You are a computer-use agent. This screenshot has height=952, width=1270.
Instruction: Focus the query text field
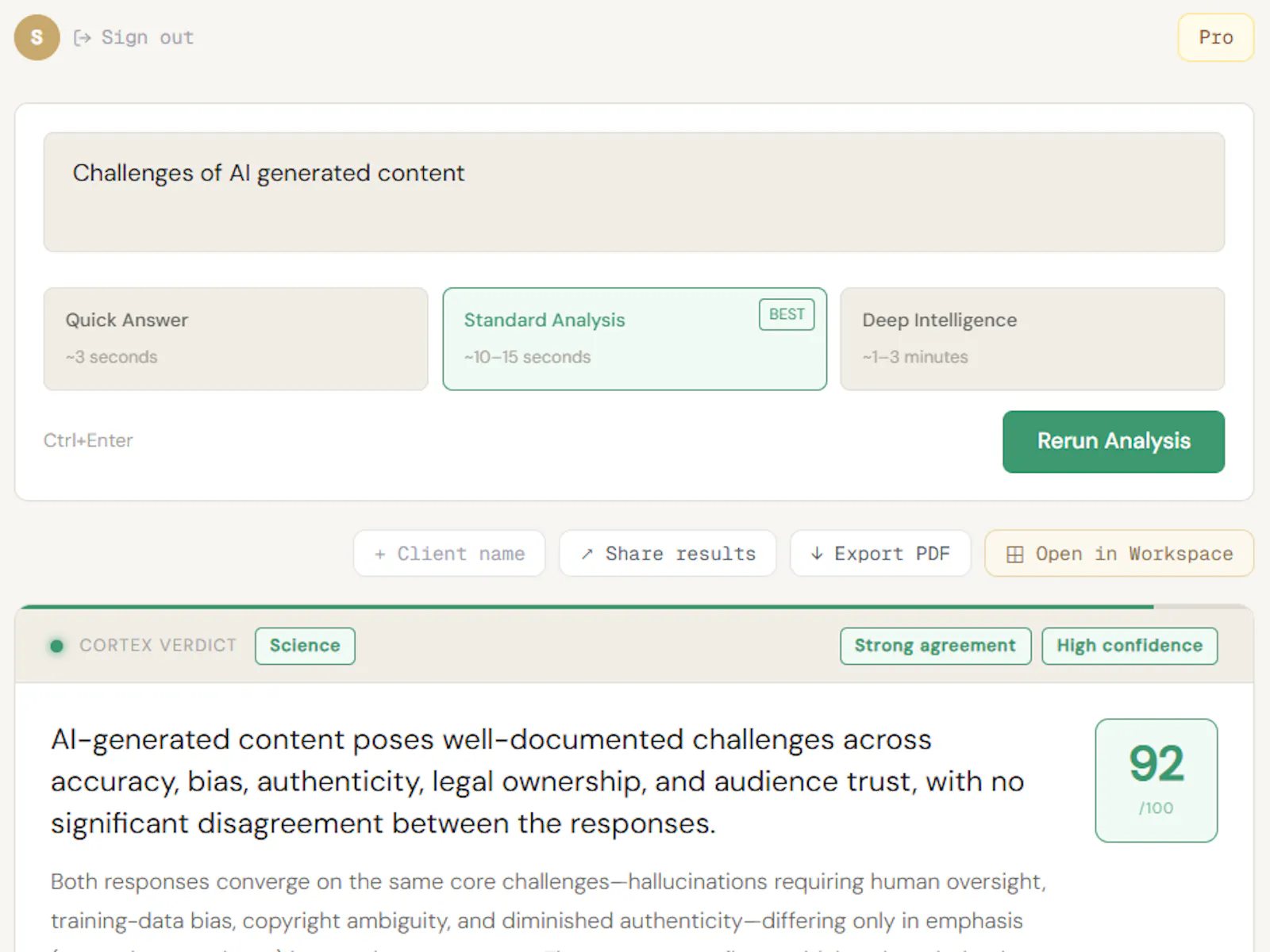tap(633, 192)
